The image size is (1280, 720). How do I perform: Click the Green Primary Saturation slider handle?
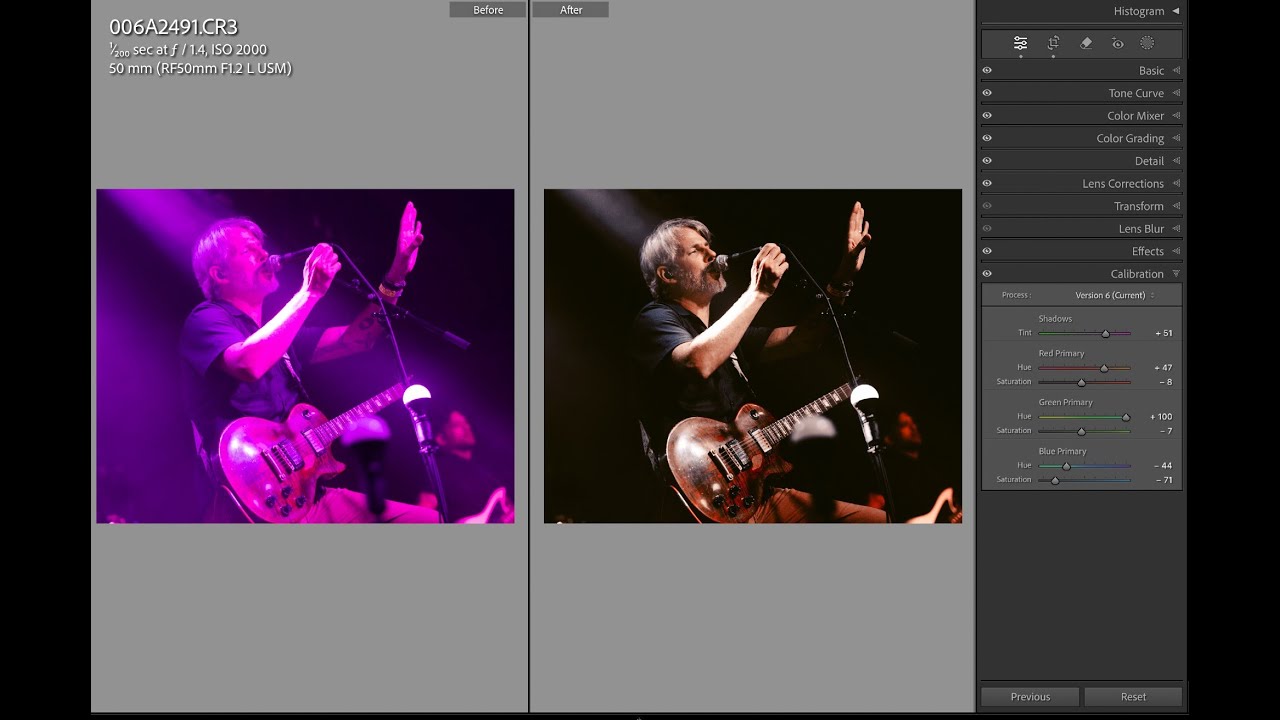pos(1081,431)
